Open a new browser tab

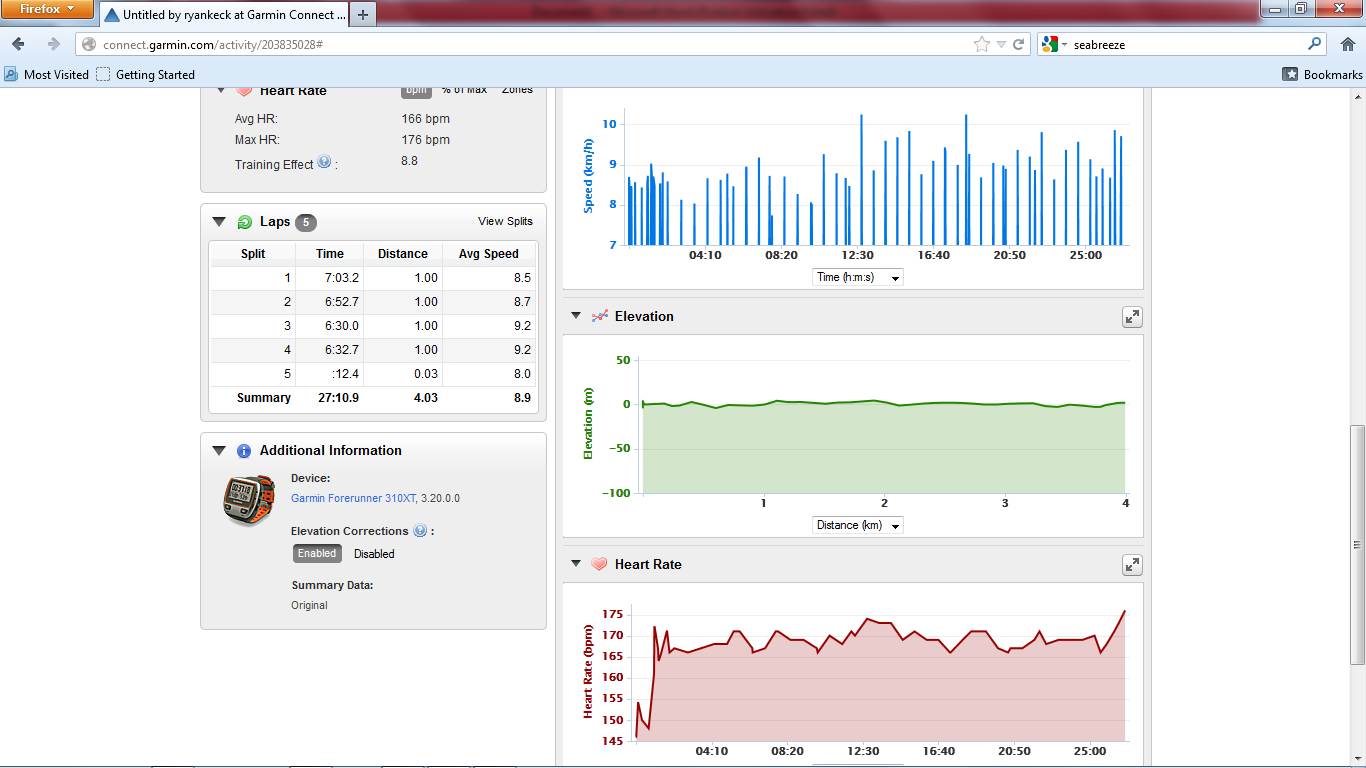point(362,15)
